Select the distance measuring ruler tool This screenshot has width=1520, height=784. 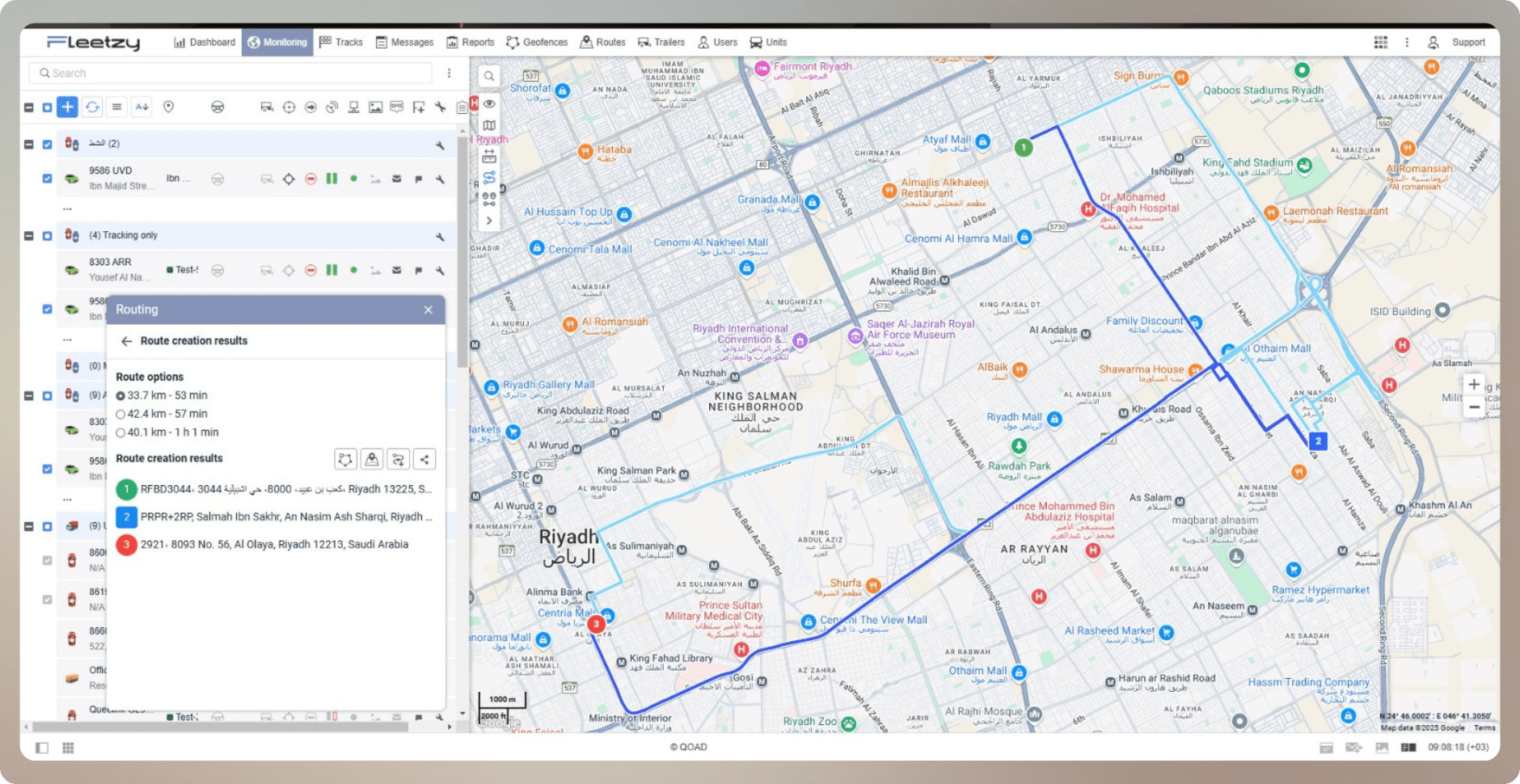coord(489,156)
